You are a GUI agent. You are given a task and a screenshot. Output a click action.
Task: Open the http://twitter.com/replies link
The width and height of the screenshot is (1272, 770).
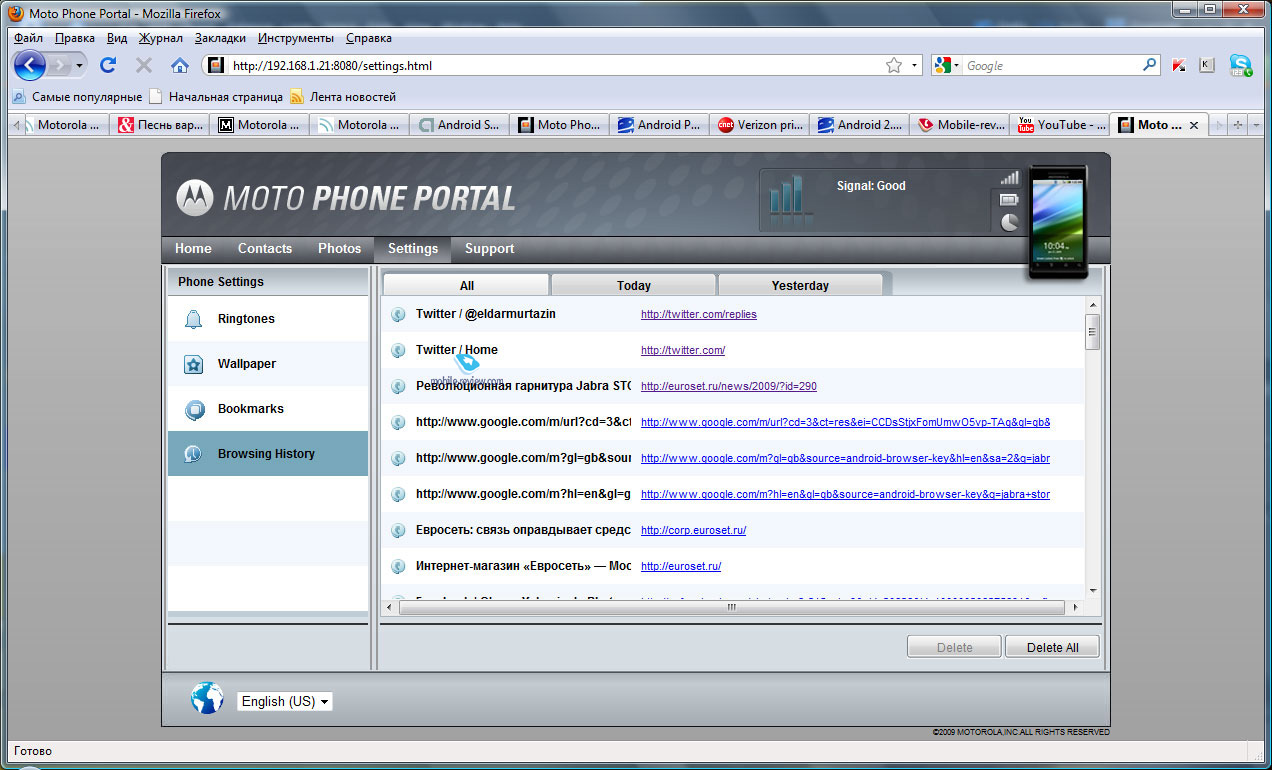[x=699, y=314]
